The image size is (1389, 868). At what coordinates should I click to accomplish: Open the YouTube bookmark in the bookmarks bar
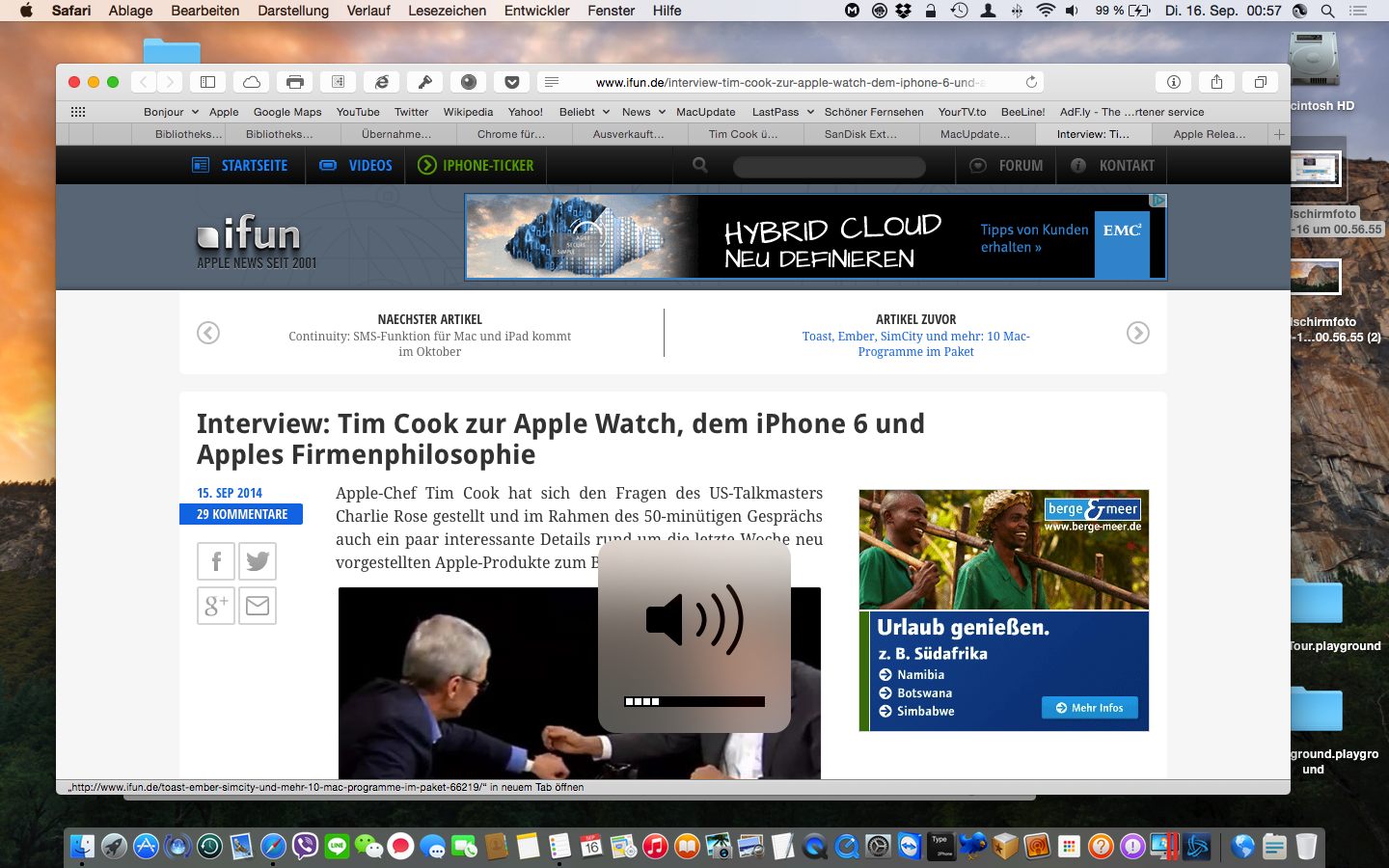[358, 112]
